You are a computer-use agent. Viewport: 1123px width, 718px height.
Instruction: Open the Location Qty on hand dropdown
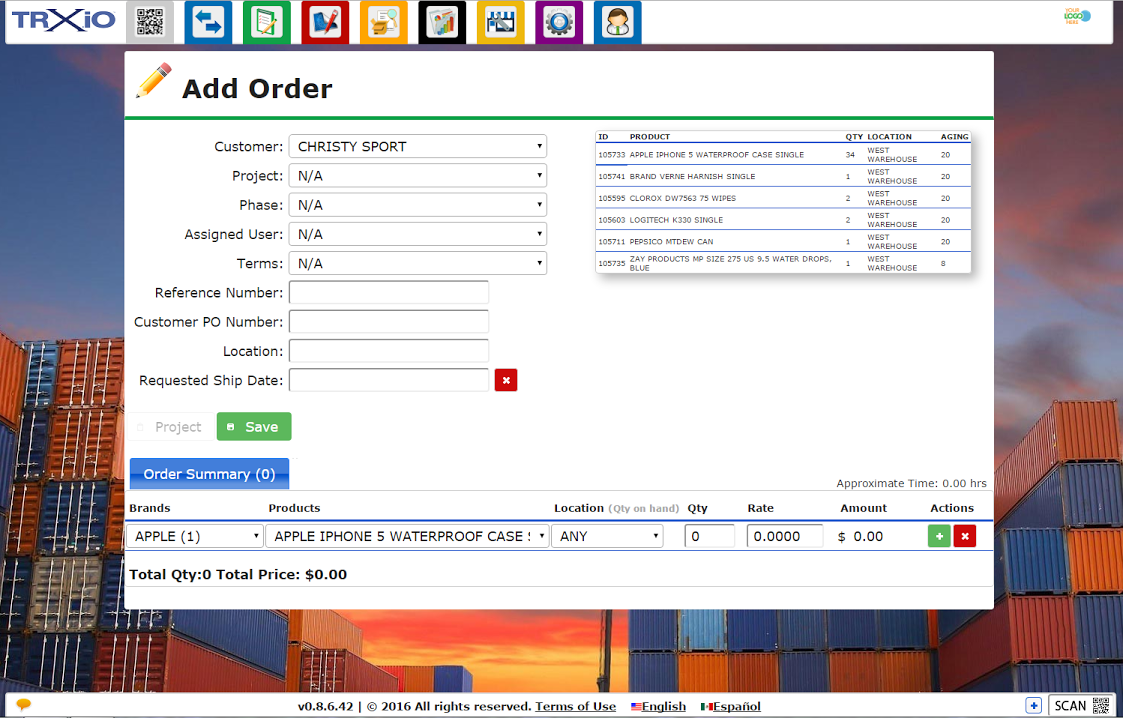pos(607,535)
